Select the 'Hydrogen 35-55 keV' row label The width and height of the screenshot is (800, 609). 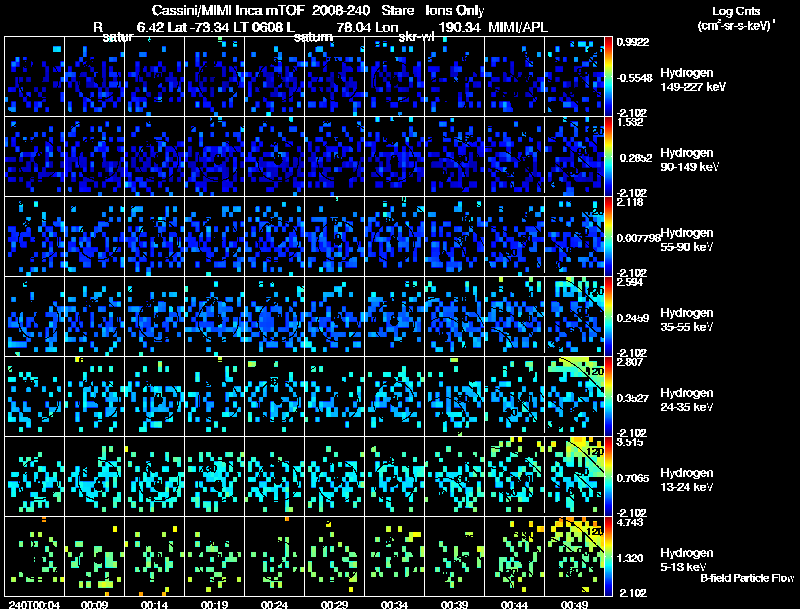tap(687, 320)
